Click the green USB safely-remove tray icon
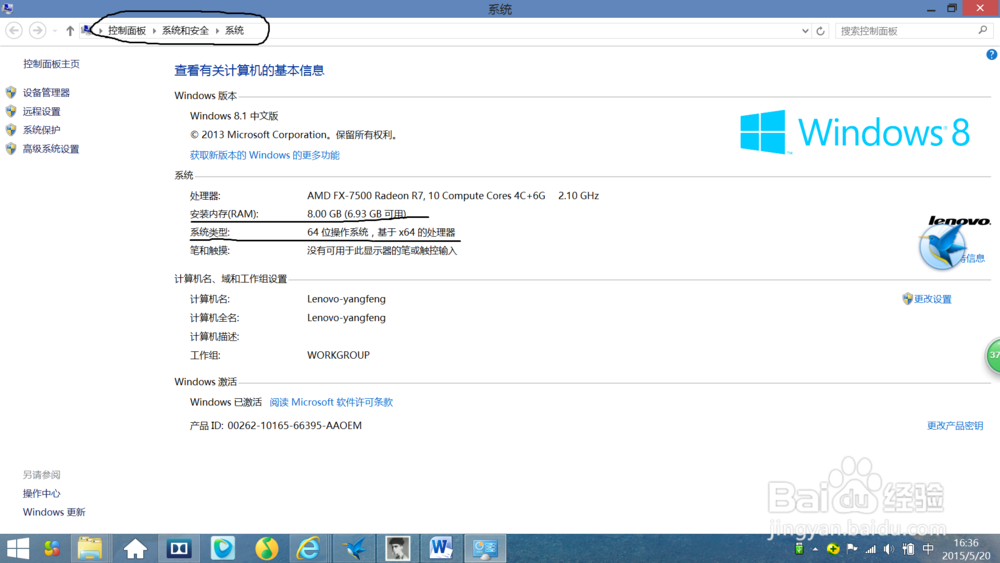The height and width of the screenshot is (563, 1000). [x=799, y=549]
